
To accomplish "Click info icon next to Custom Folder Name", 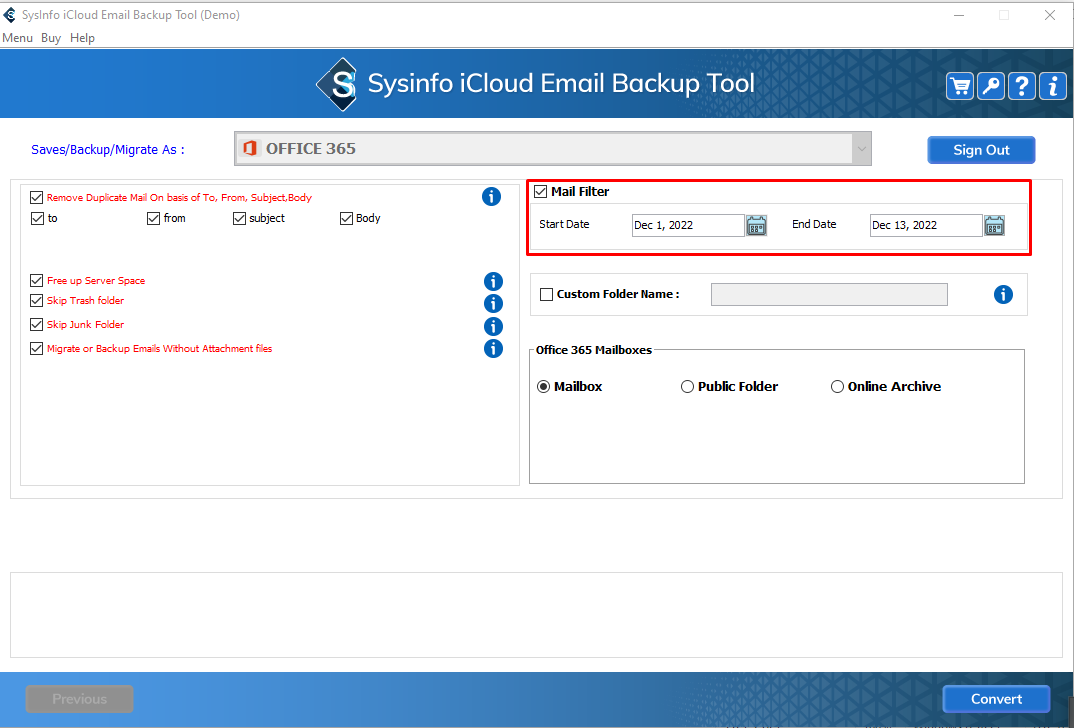I will point(1003,295).
